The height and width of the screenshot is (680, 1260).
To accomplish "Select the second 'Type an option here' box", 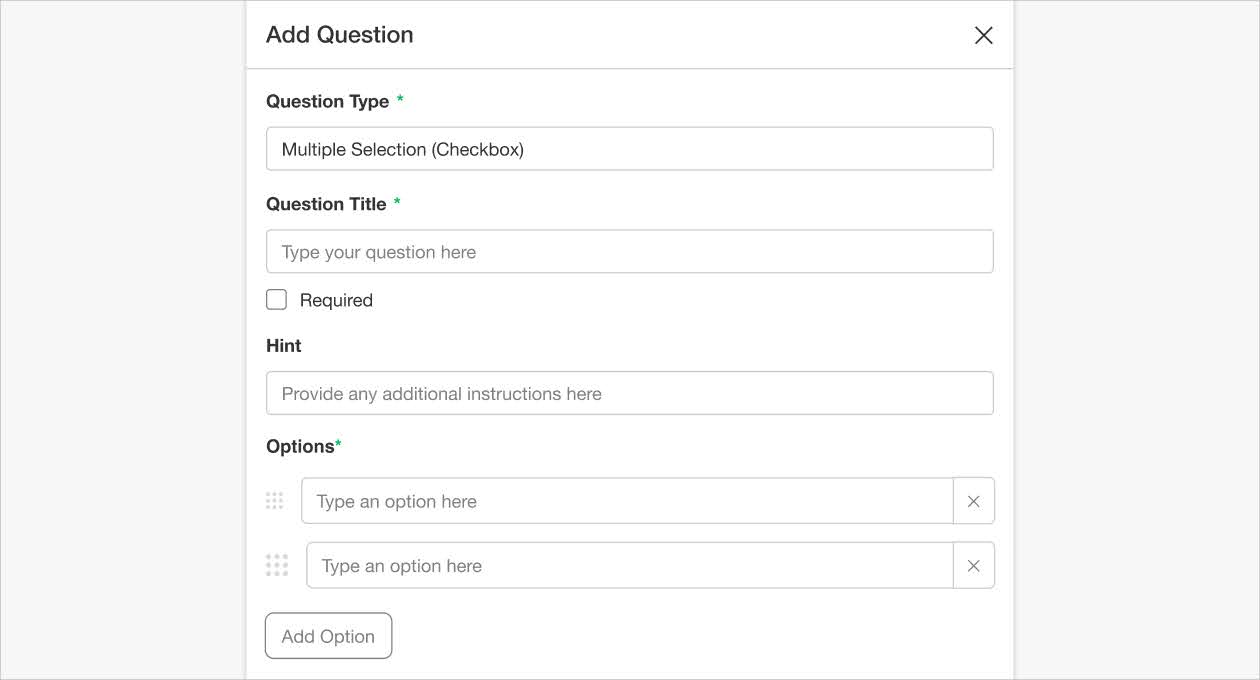I will [x=627, y=565].
